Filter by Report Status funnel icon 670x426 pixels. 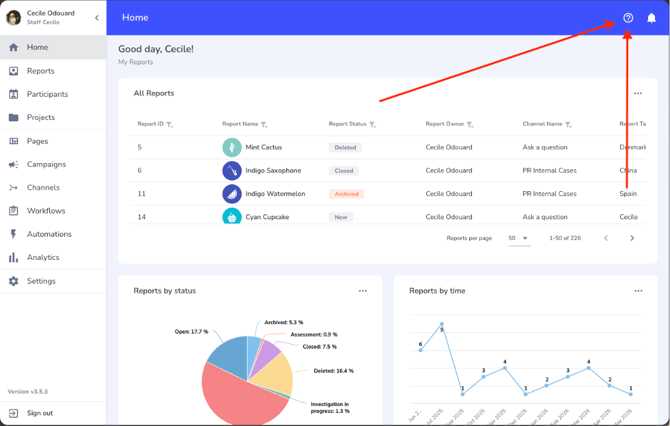pyautogui.click(x=373, y=125)
